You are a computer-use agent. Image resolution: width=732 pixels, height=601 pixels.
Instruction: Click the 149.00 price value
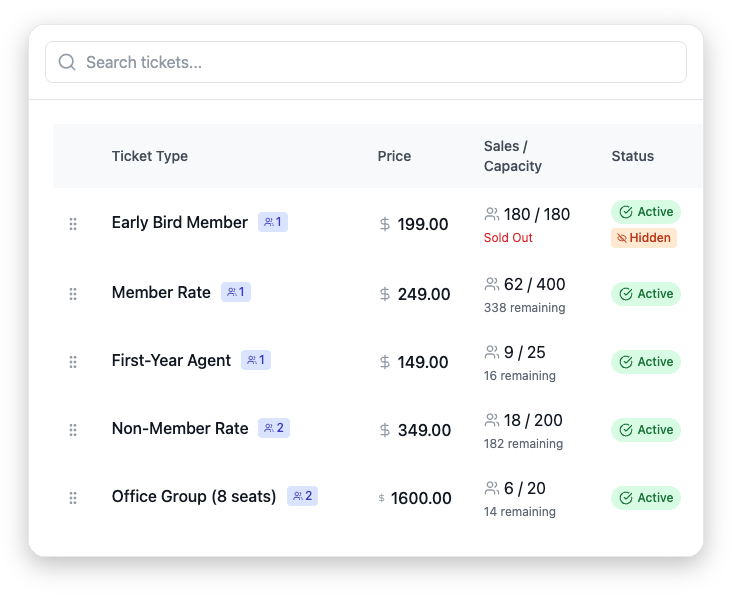pos(423,362)
